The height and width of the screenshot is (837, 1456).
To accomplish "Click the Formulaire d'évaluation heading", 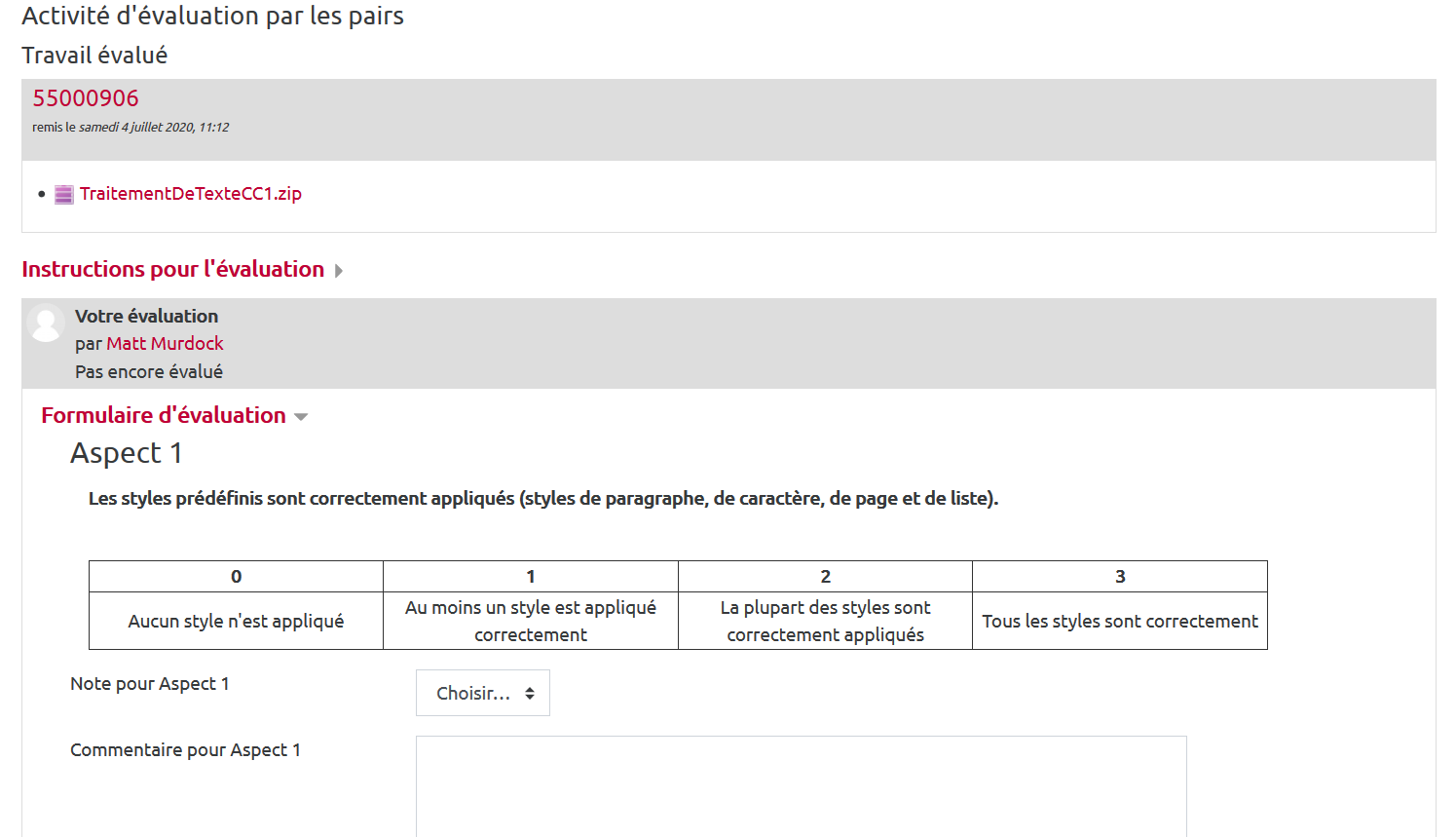I will [164, 415].
